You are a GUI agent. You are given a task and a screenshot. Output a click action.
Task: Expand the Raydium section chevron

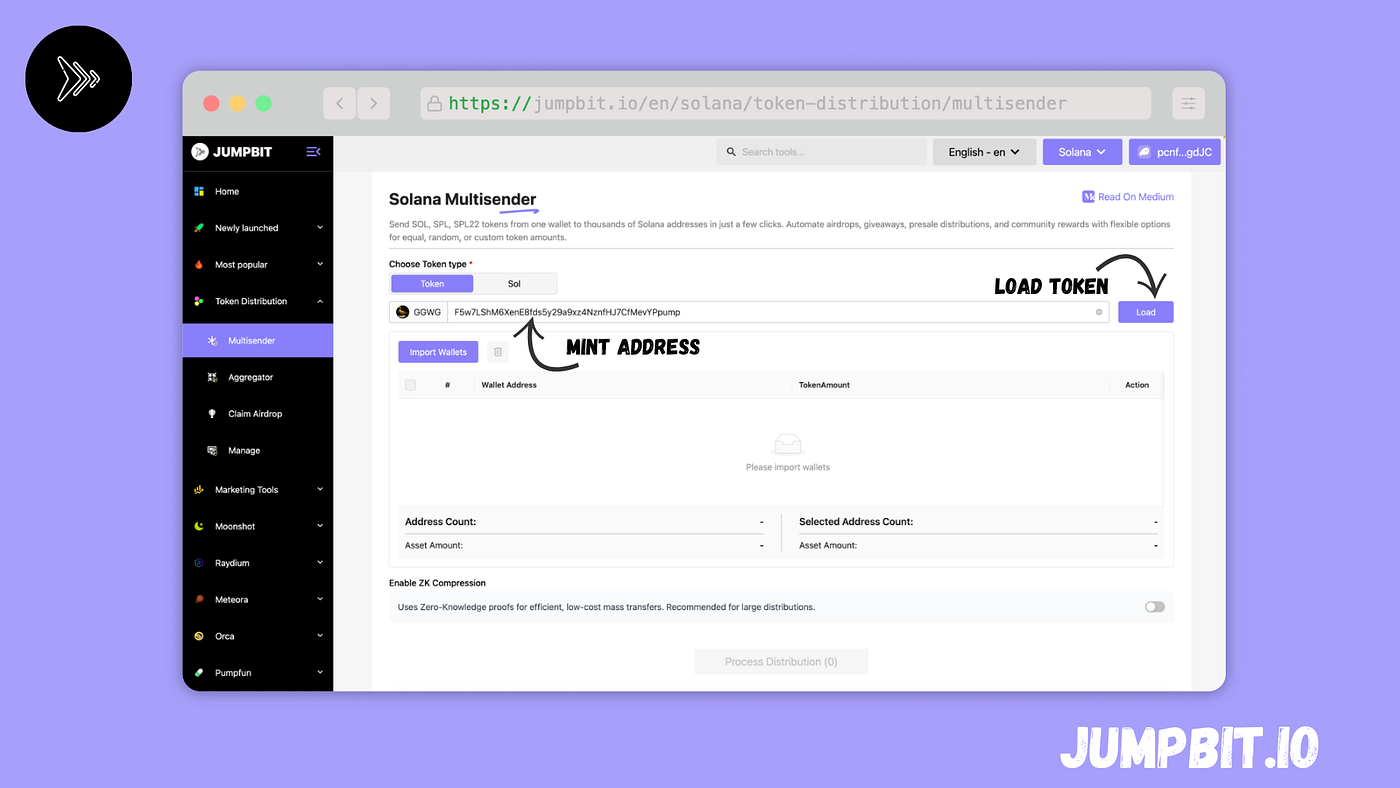(320, 563)
